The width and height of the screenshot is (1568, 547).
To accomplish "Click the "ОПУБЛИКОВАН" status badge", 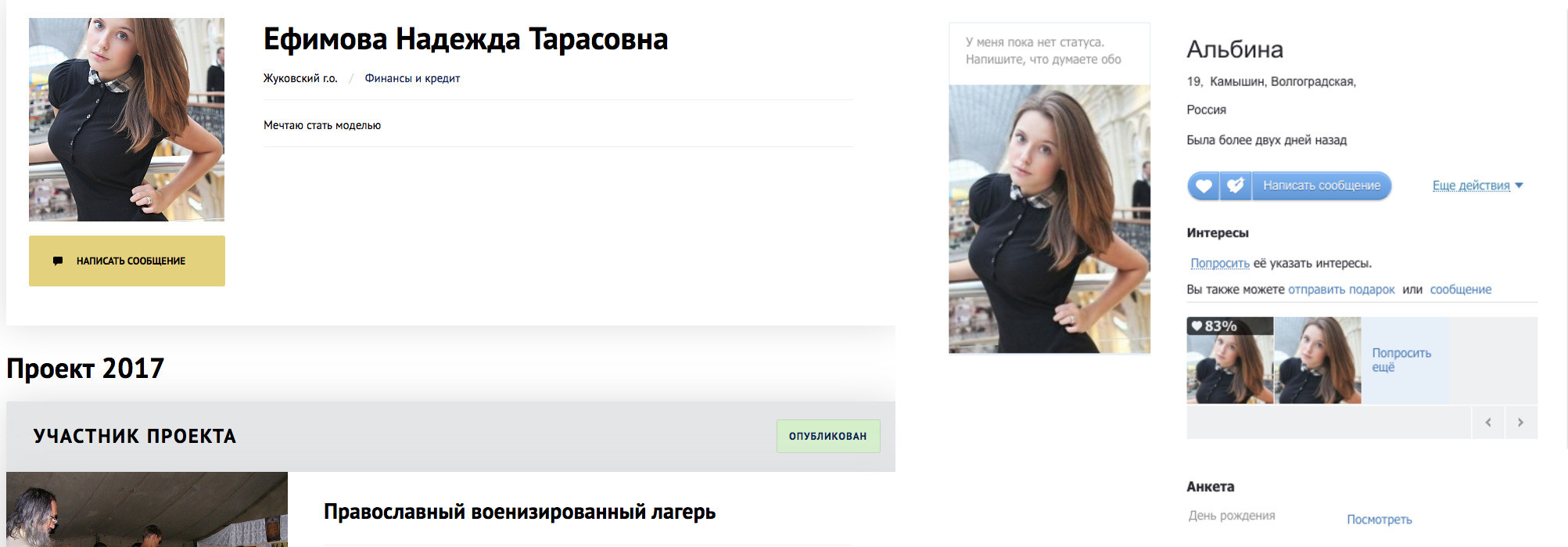I will (x=828, y=436).
